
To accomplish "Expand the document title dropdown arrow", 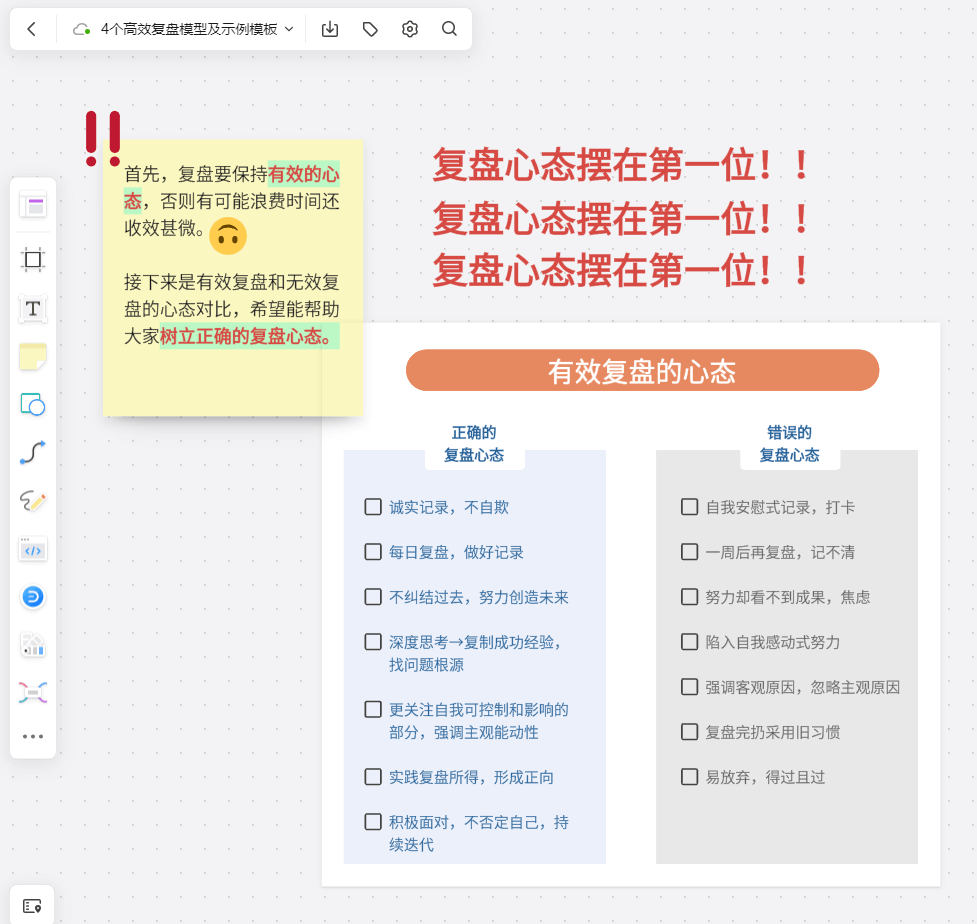I will click(x=290, y=29).
